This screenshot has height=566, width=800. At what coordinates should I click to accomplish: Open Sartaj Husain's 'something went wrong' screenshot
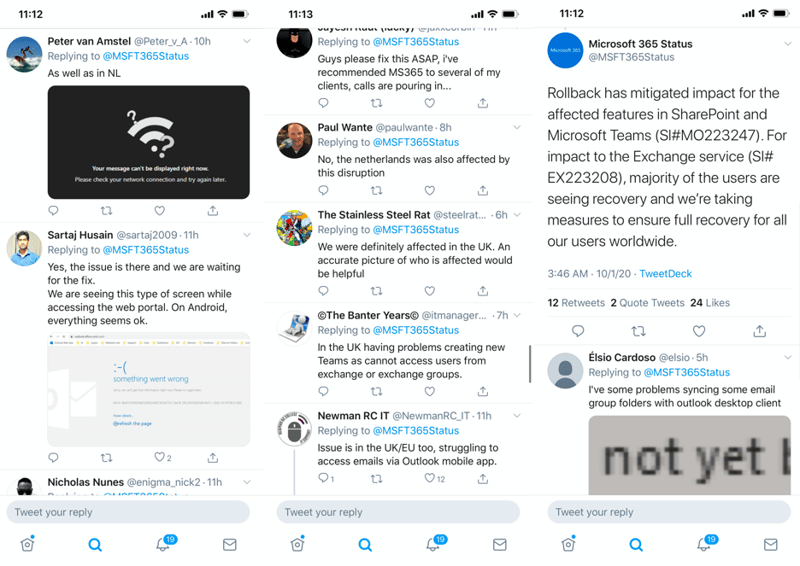148,390
